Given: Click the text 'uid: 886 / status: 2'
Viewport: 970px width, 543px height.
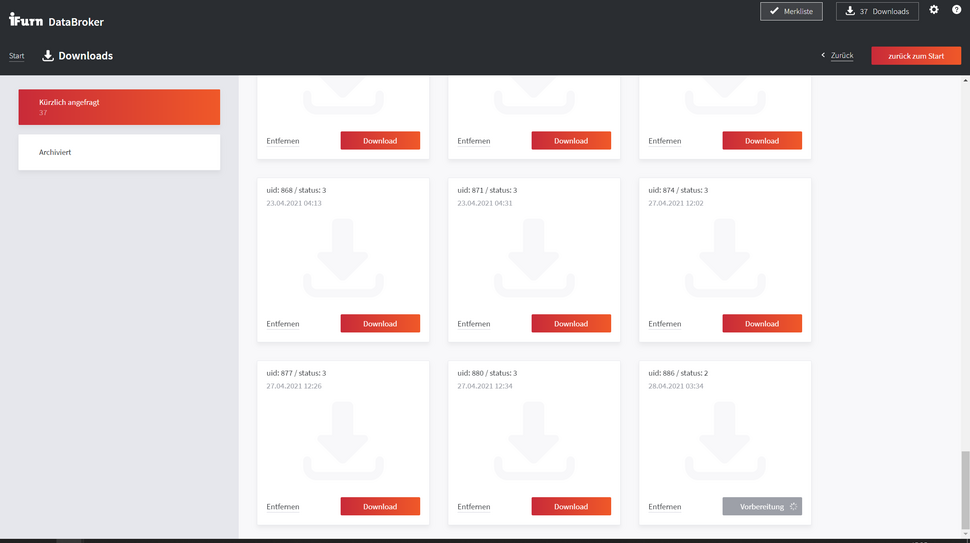Looking at the screenshot, I should coord(678,374).
